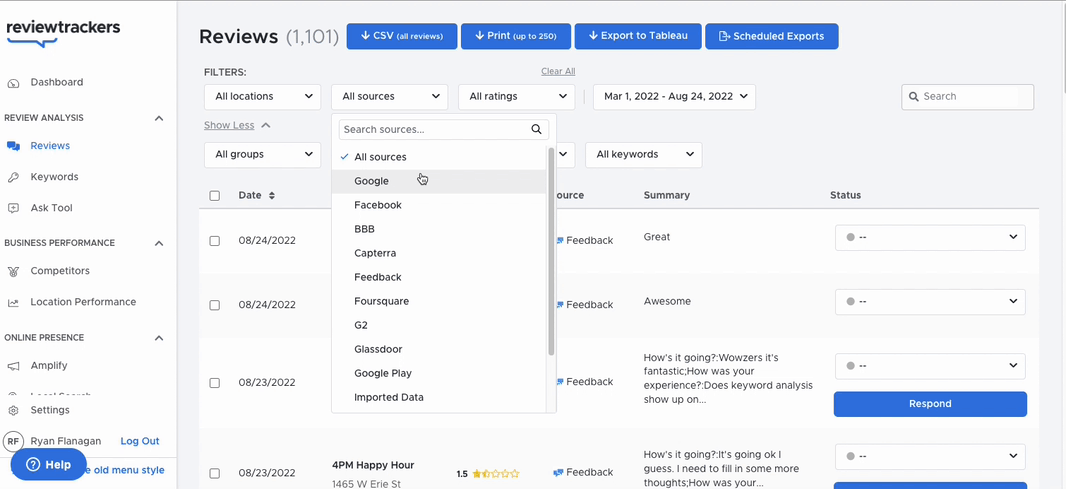Click the Search sources input field
This screenshot has height=489, width=1066.
[x=444, y=129]
